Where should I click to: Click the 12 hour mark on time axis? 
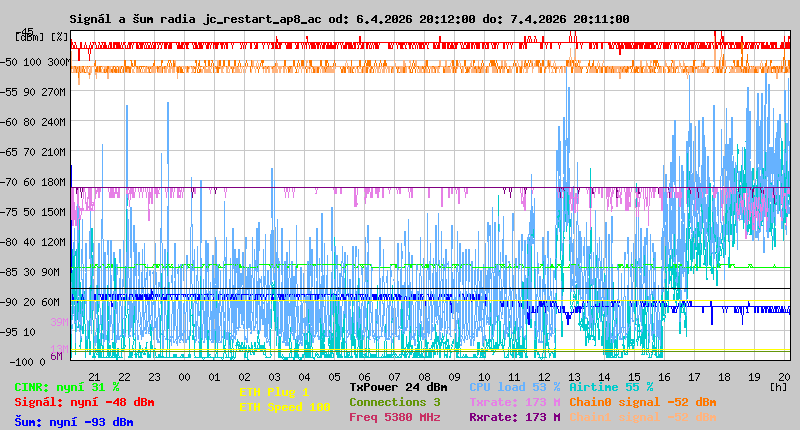[x=545, y=377]
